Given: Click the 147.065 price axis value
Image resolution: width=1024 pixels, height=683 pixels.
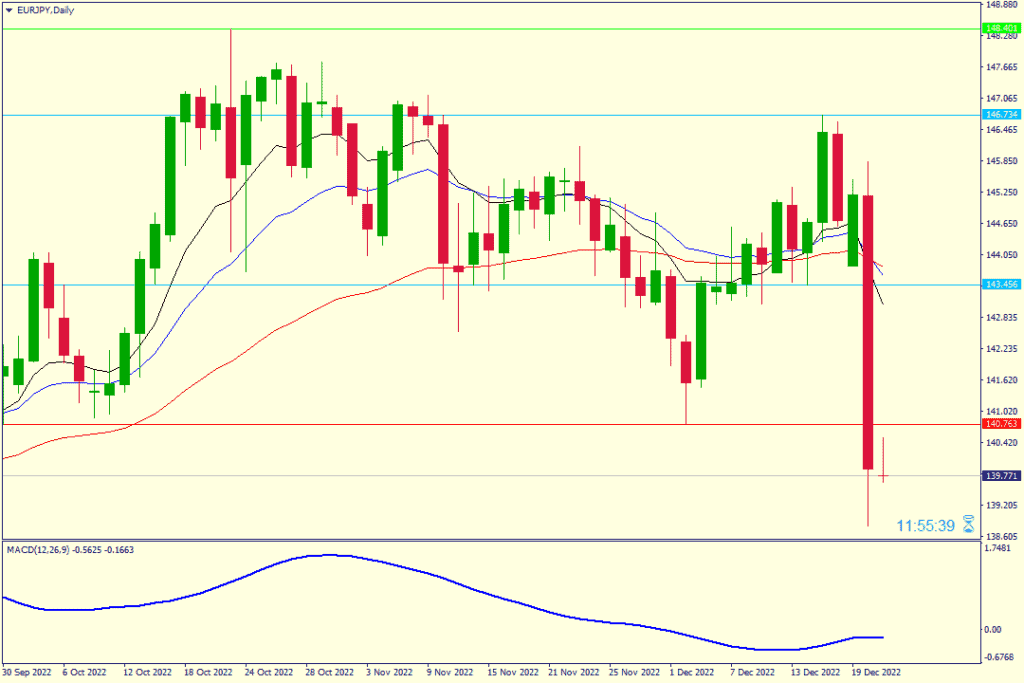Looking at the screenshot, I should pos(1001,99).
